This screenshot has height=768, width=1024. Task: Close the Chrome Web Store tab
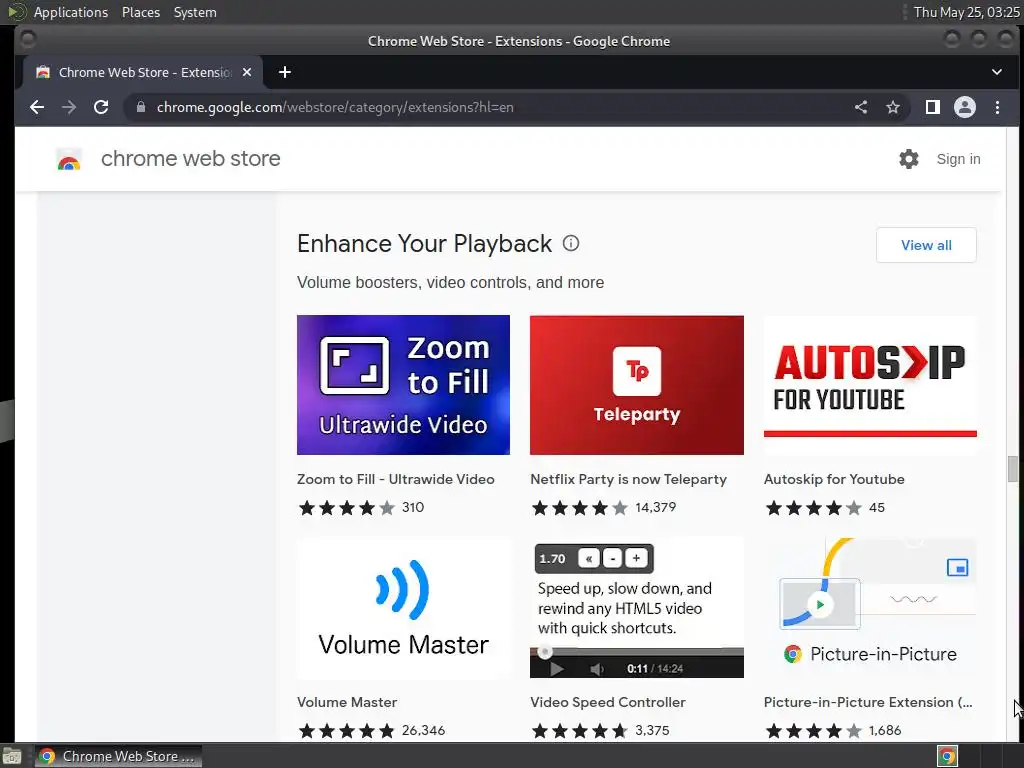(x=247, y=72)
